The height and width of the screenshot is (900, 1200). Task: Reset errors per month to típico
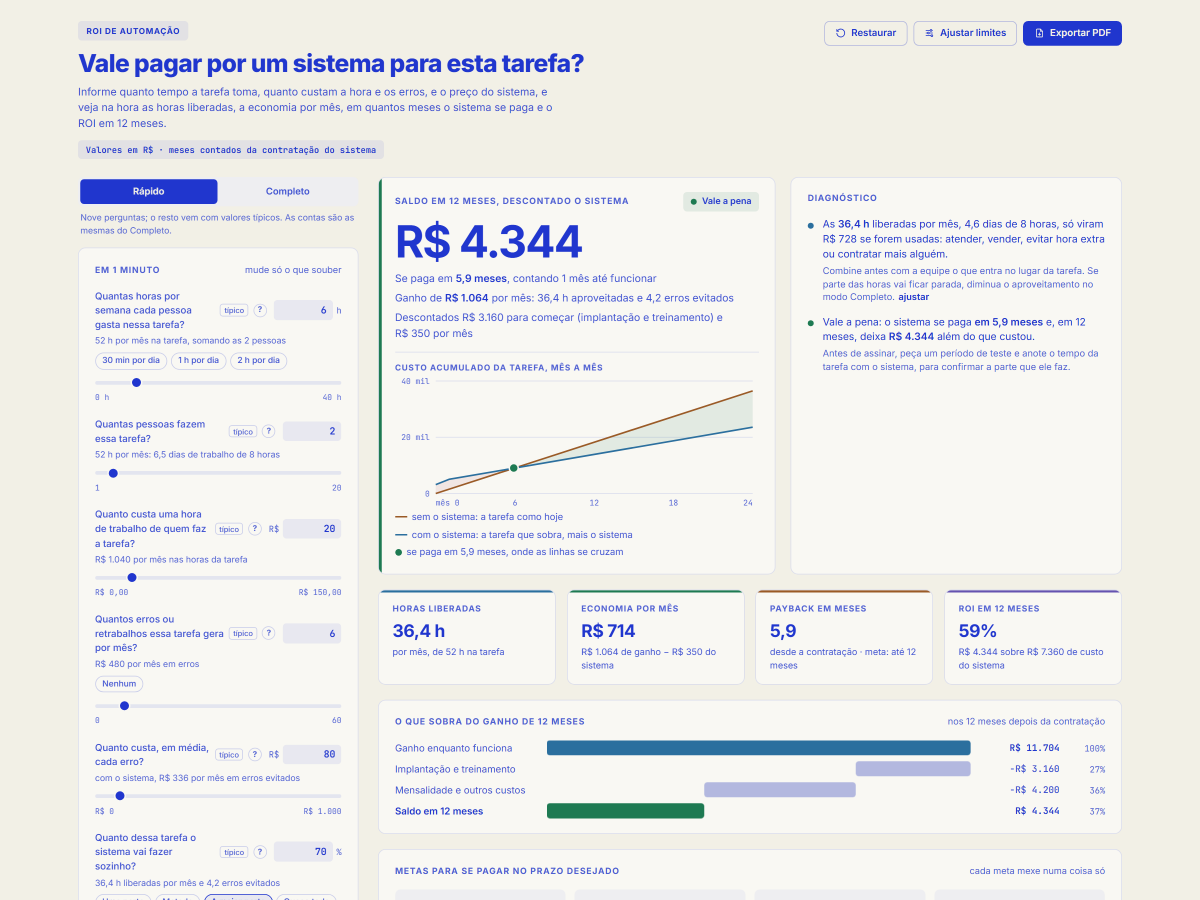242,633
